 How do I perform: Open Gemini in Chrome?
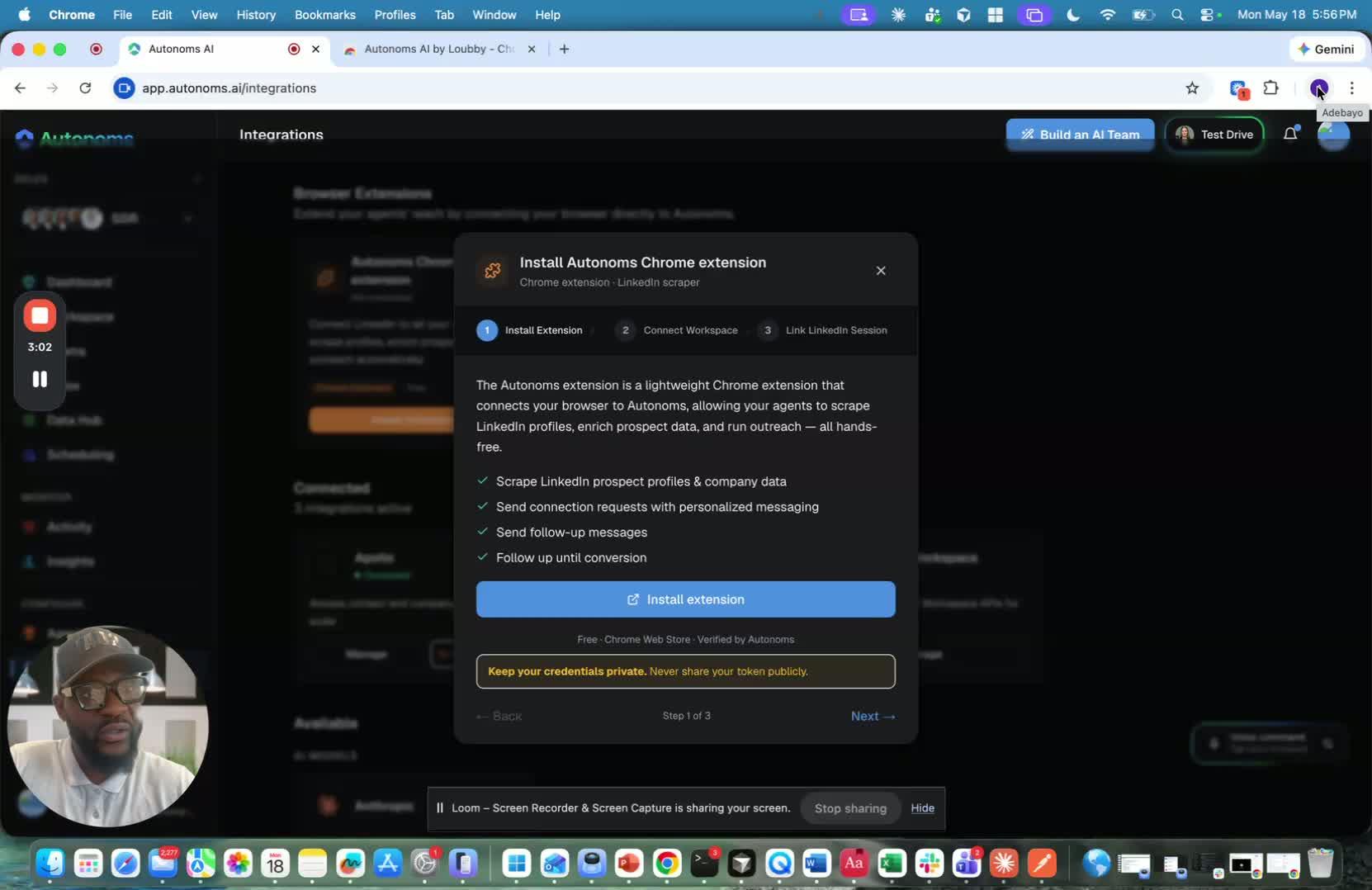click(1326, 49)
